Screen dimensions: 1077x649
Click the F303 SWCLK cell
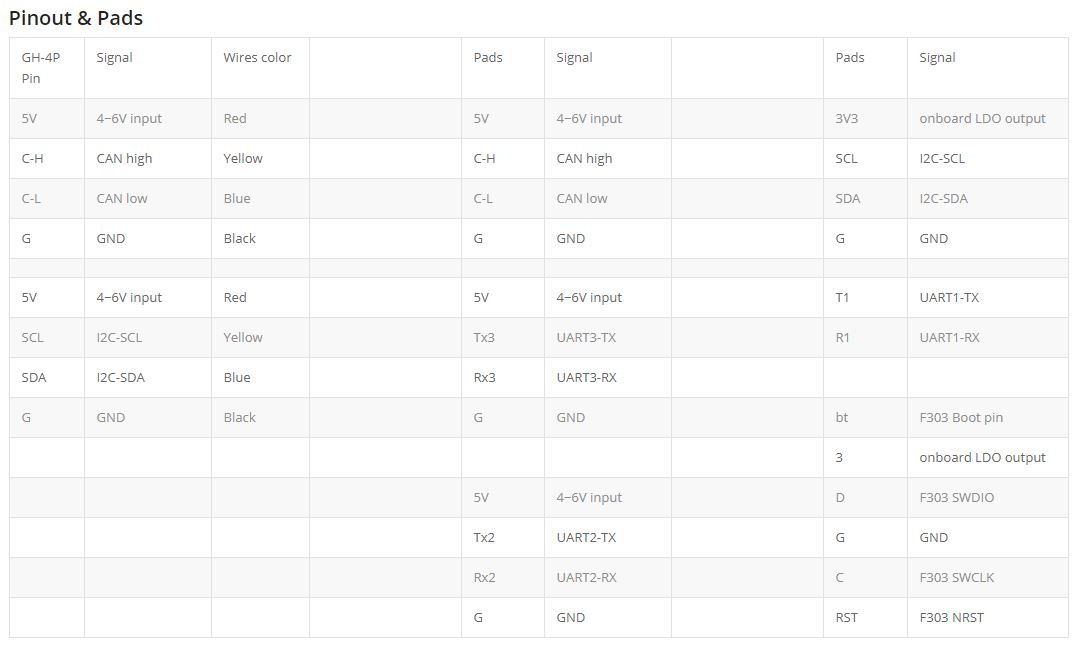[x=987, y=577]
